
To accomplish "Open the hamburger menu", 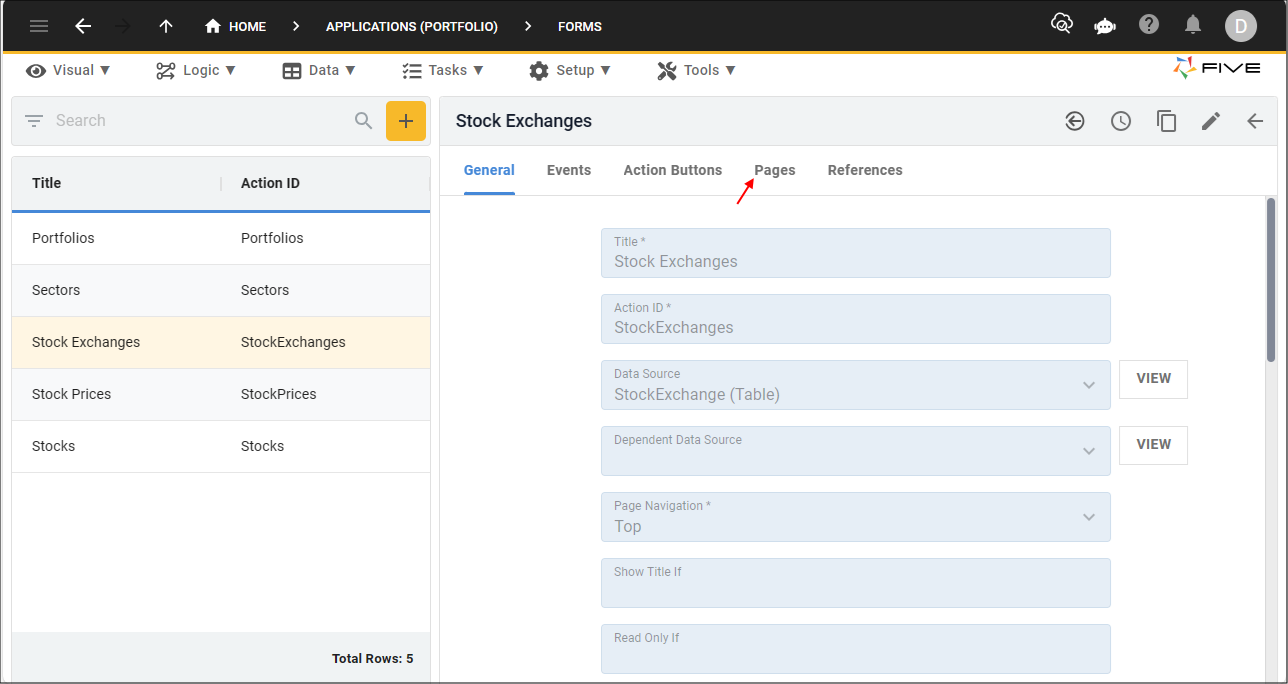I will tap(39, 26).
